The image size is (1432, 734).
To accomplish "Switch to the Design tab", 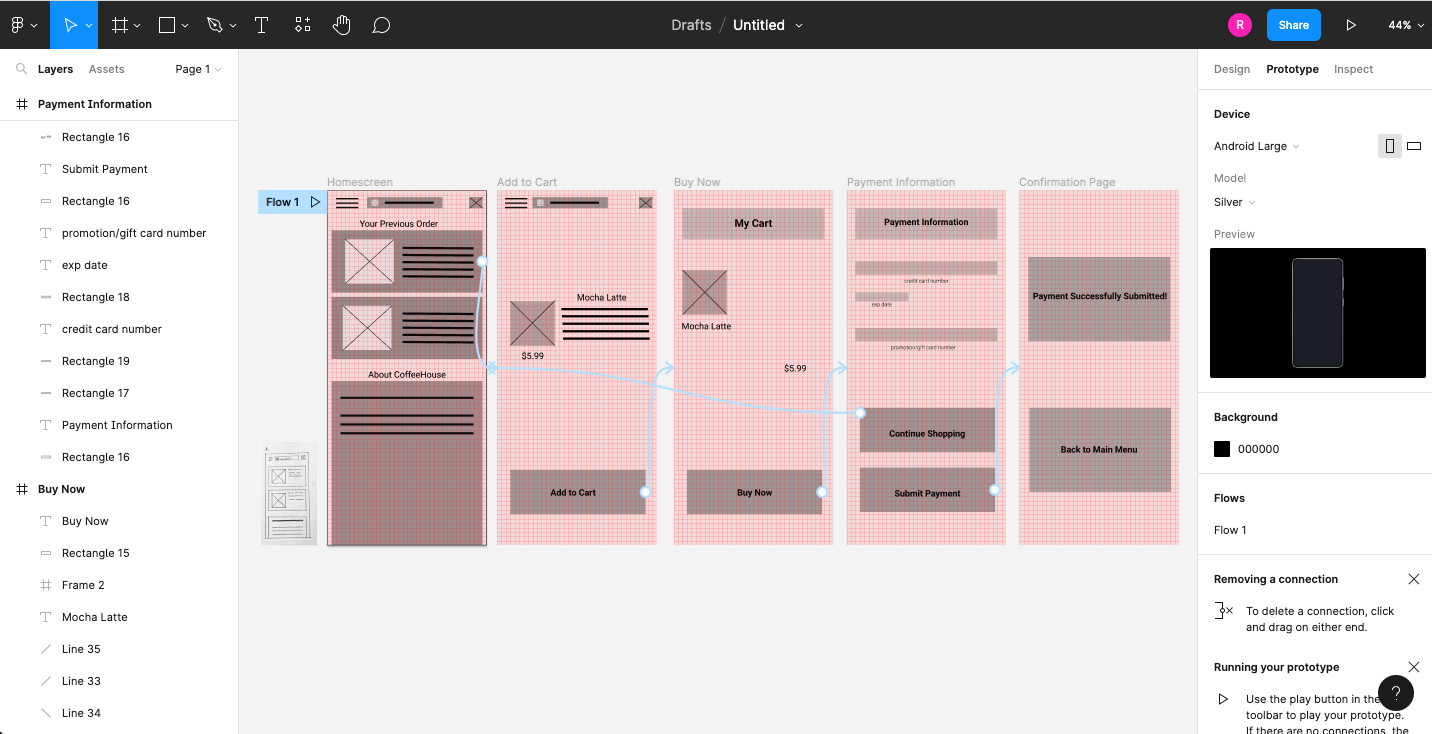I will (1232, 69).
